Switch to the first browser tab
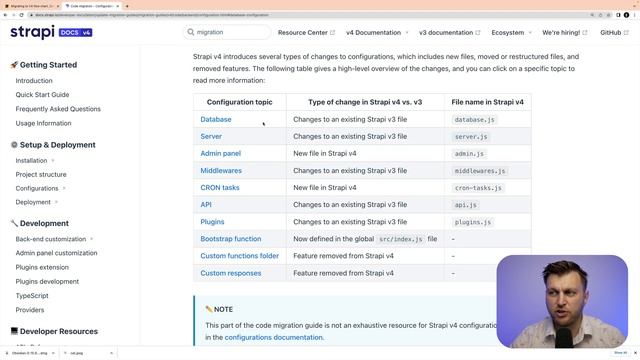The height and width of the screenshot is (360, 640). [x=31, y=6]
